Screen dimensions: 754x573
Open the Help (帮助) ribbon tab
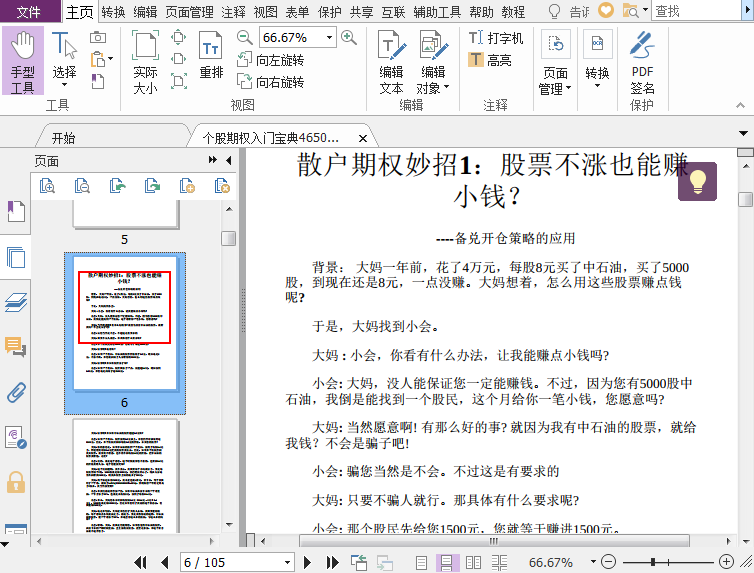(x=481, y=12)
